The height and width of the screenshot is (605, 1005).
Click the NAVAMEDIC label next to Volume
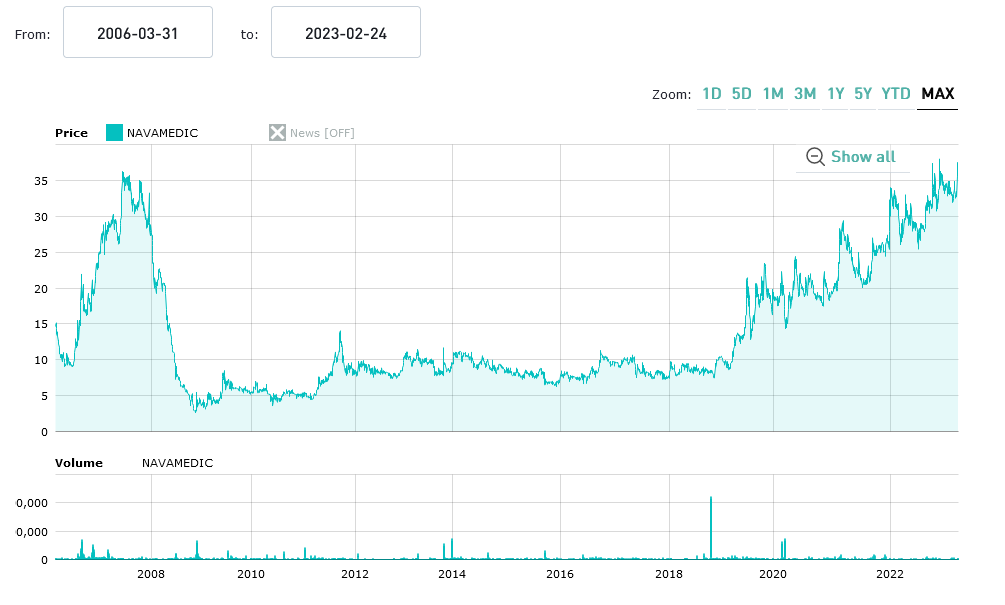coord(177,463)
